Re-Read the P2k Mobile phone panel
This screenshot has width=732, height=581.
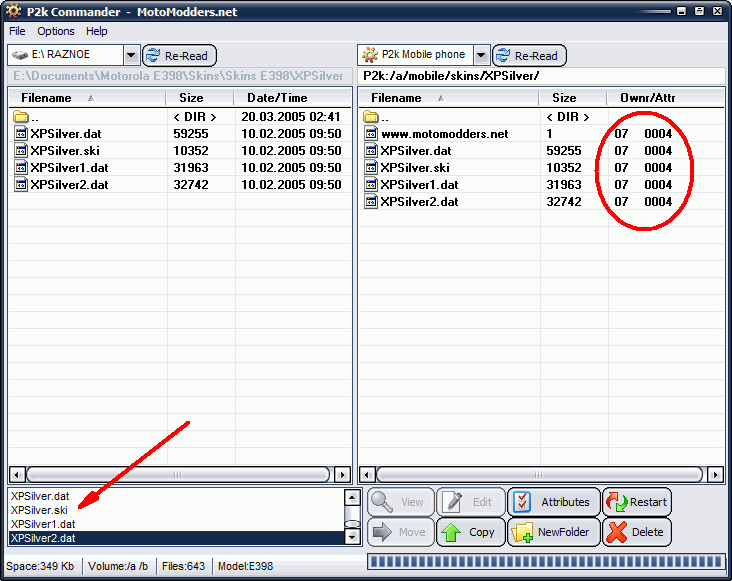coord(529,56)
